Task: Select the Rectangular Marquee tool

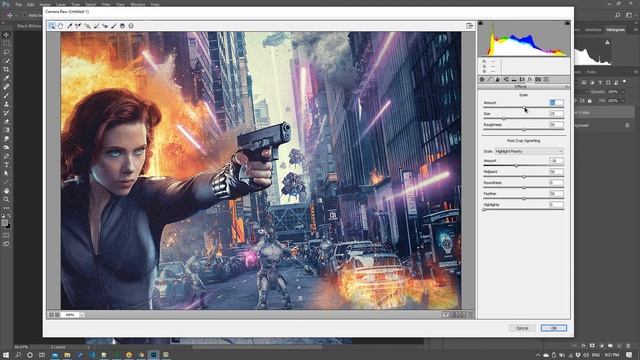Action: [x=6, y=43]
